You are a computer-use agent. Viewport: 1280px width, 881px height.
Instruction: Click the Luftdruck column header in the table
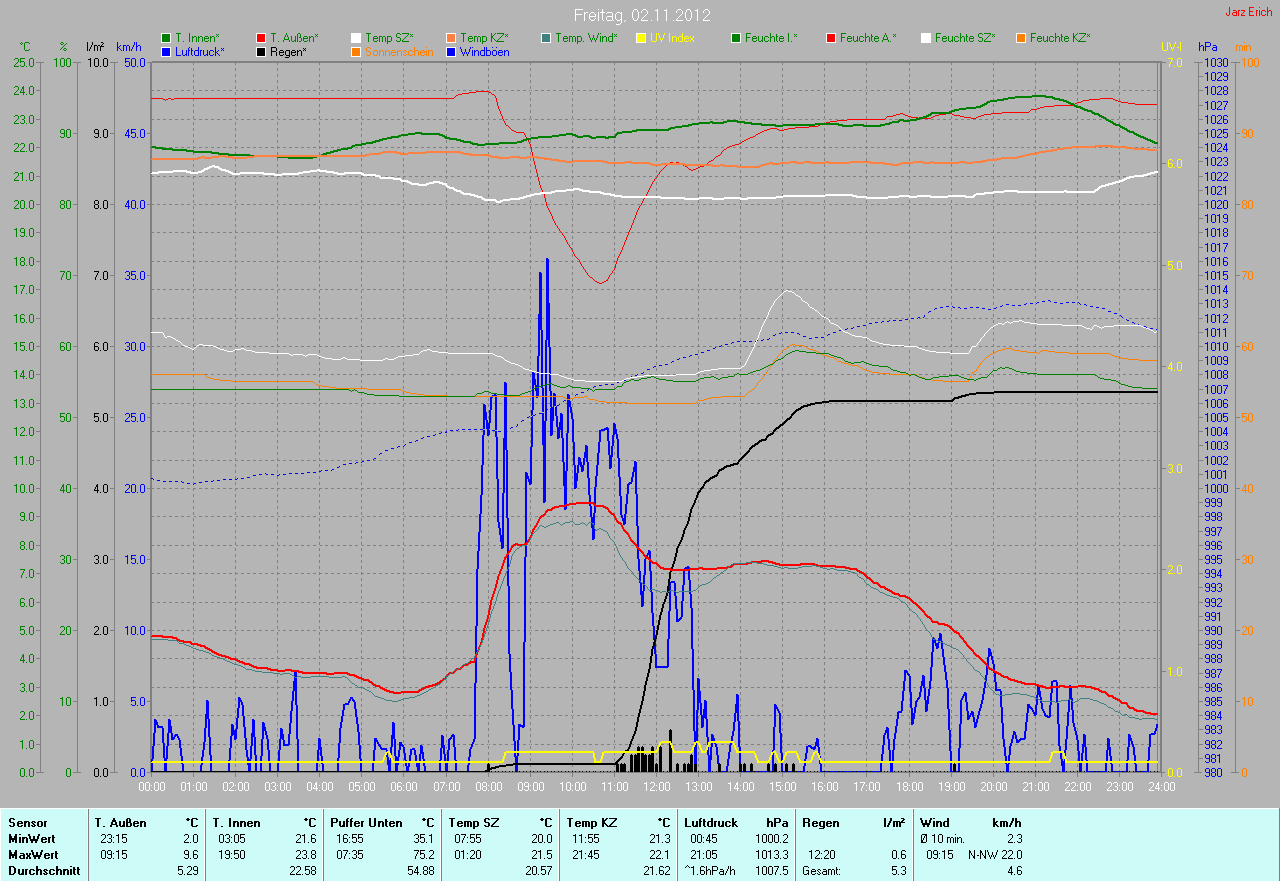711,822
